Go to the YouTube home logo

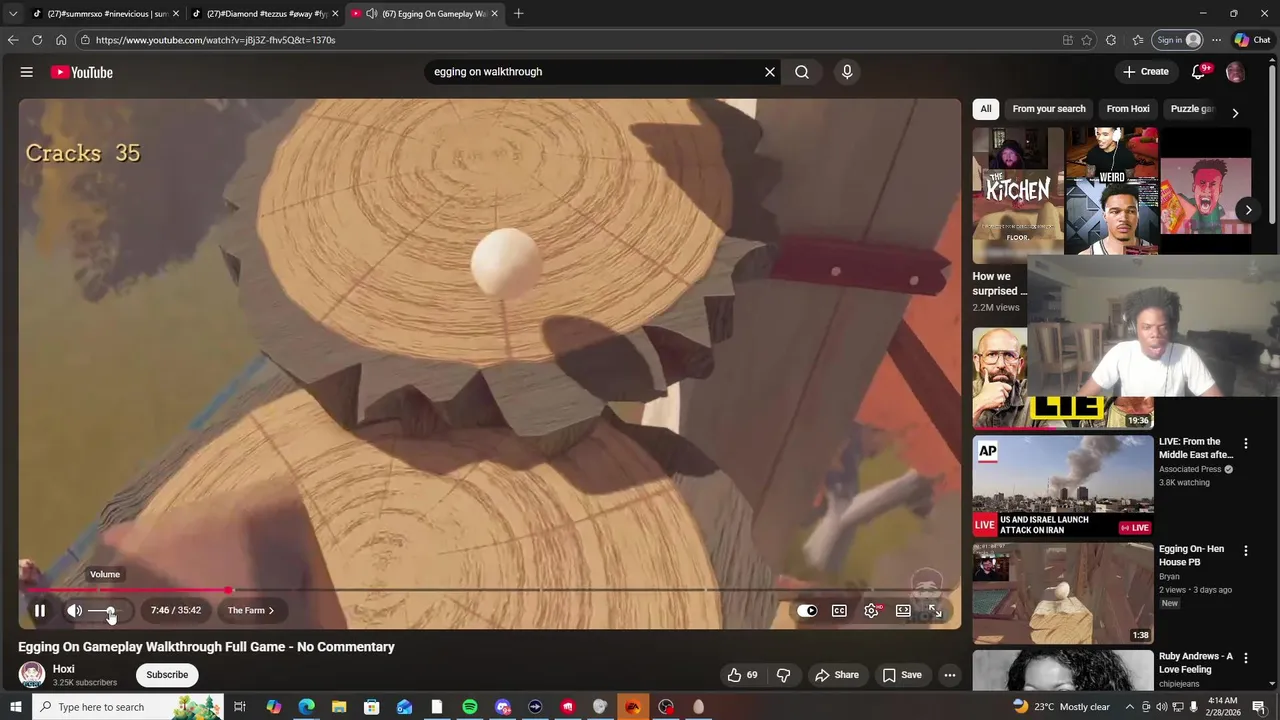click(82, 72)
